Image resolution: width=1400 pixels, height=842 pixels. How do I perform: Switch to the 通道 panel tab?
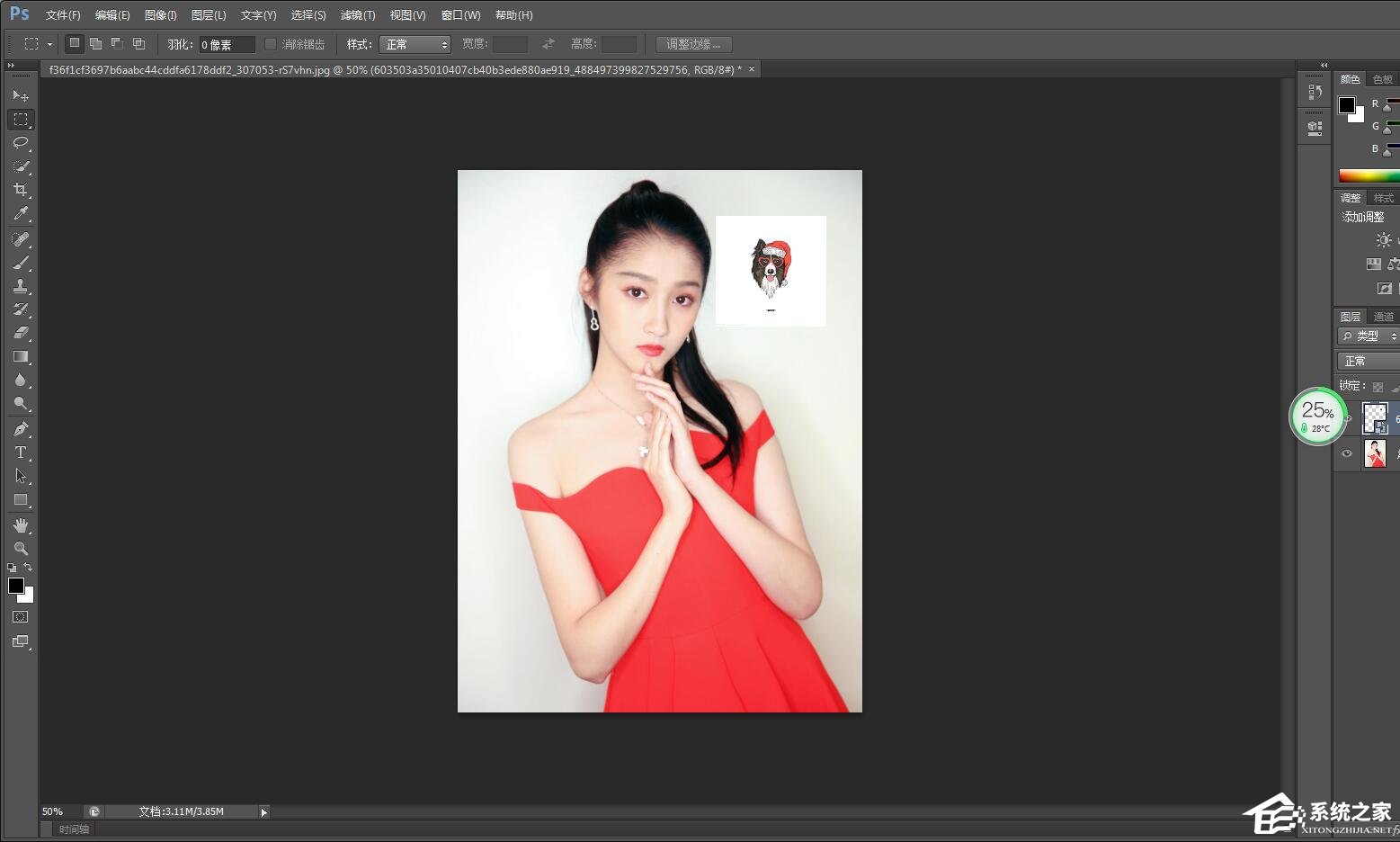point(1384,316)
